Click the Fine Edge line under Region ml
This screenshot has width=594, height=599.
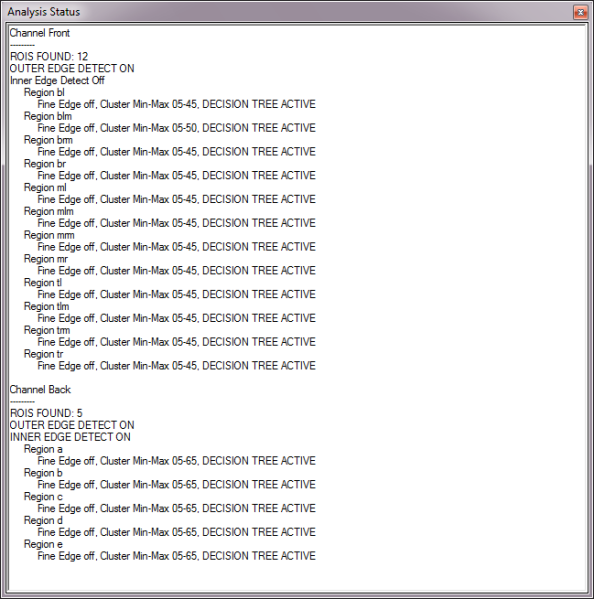(x=176, y=199)
